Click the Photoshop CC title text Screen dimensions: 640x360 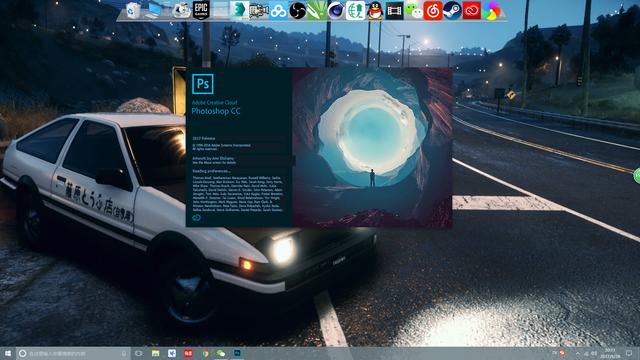tap(216, 111)
